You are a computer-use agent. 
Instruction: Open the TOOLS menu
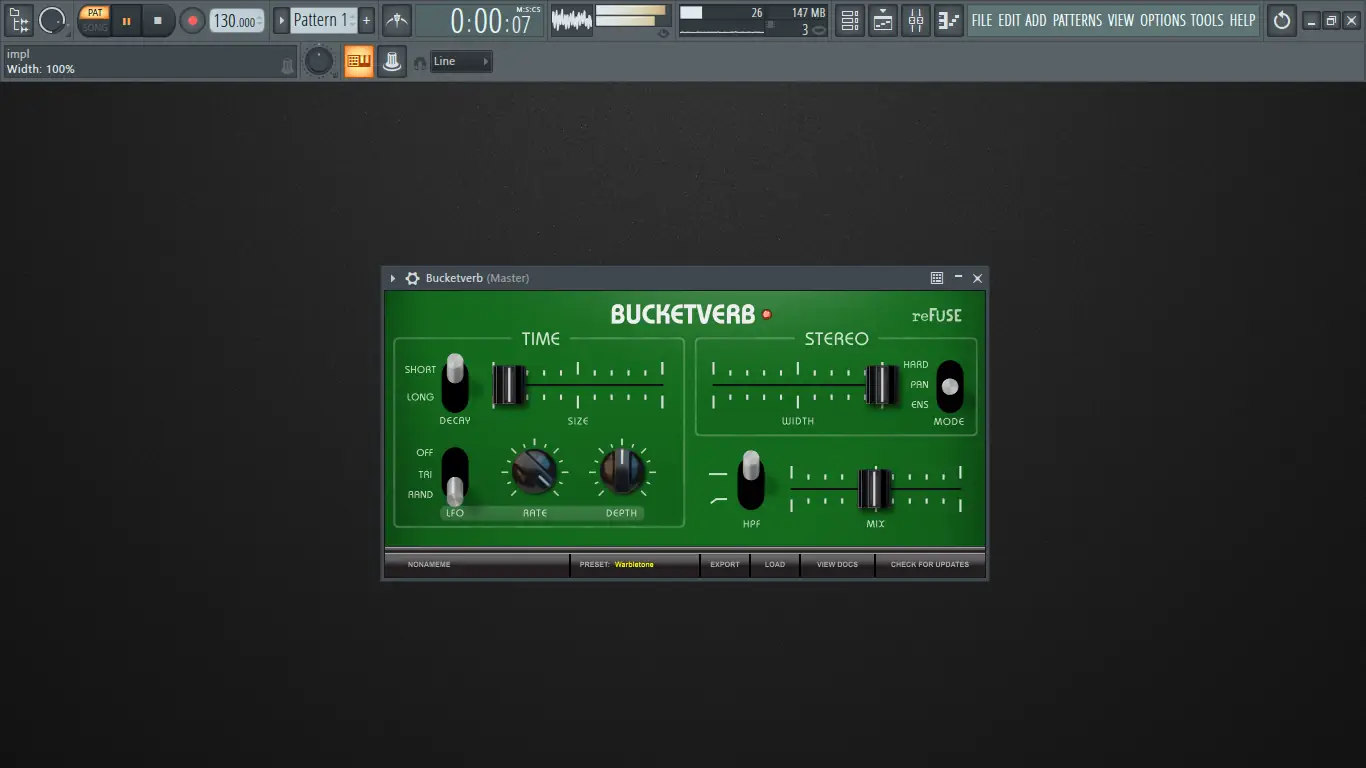[1207, 20]
